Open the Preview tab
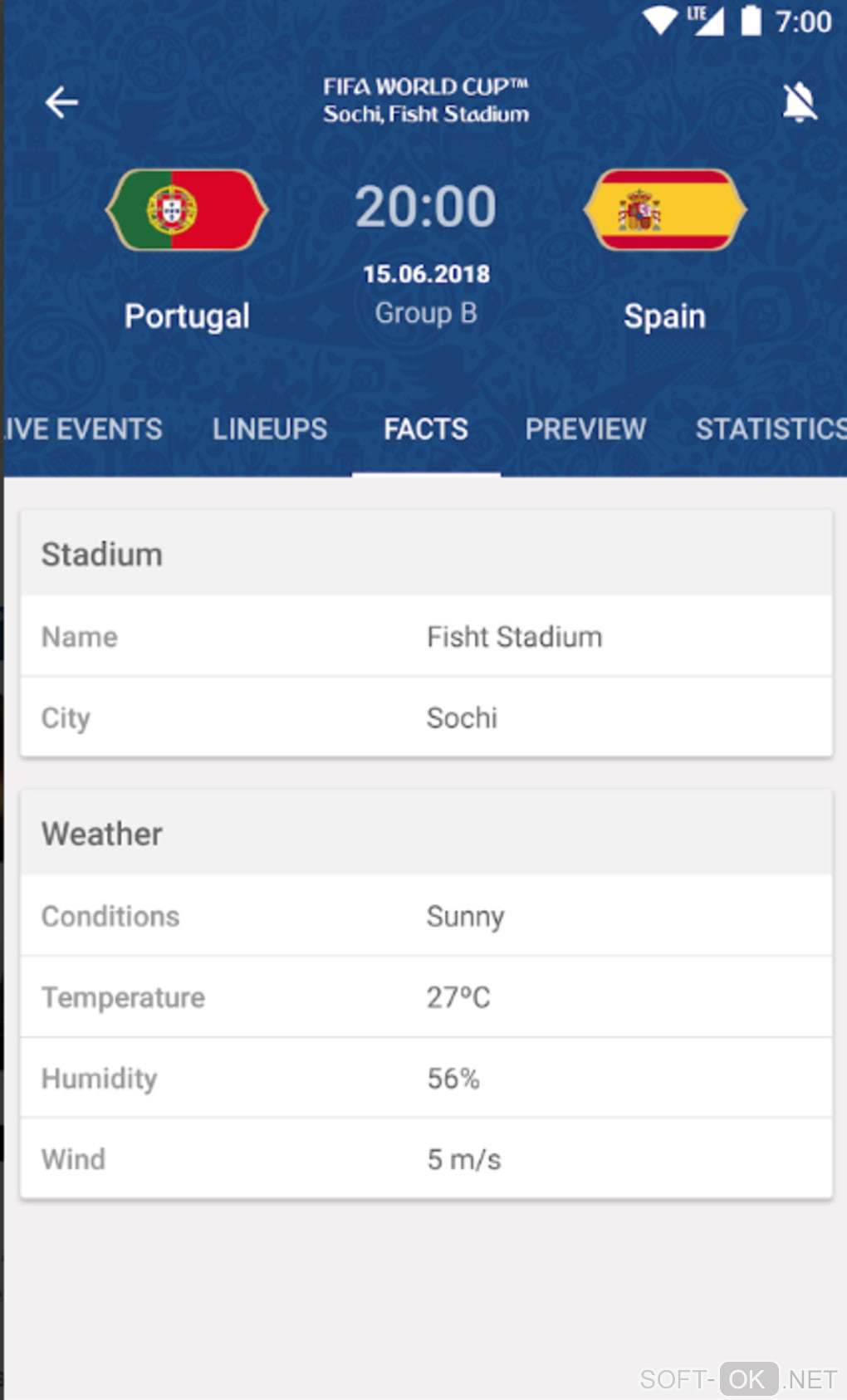Viewport: 847px width, 1400px height. click(585, 429)
